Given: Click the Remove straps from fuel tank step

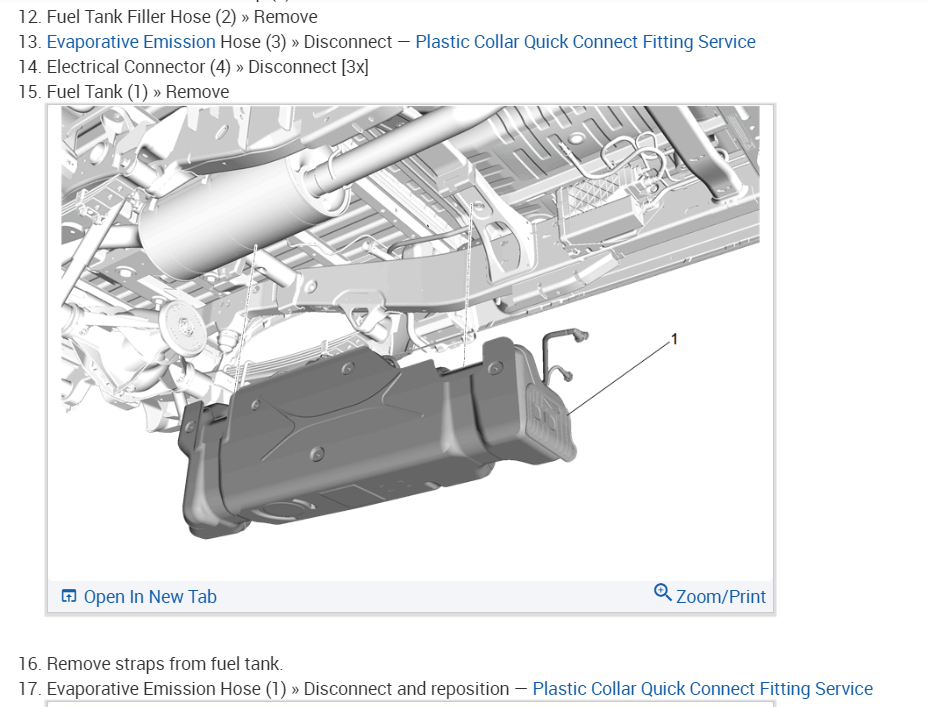Looking at the screenshot, I should tap(165, 664).
